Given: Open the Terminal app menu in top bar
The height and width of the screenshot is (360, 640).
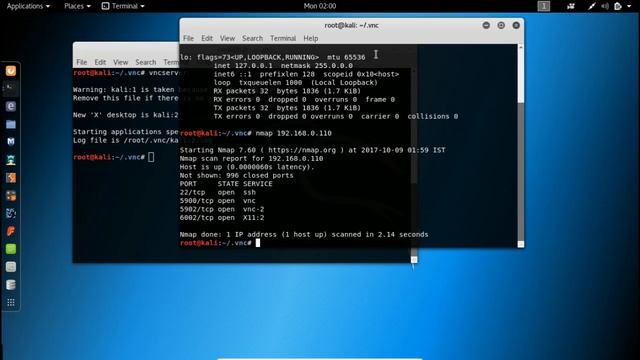Looking at the screenshot, I should point(123,6).
